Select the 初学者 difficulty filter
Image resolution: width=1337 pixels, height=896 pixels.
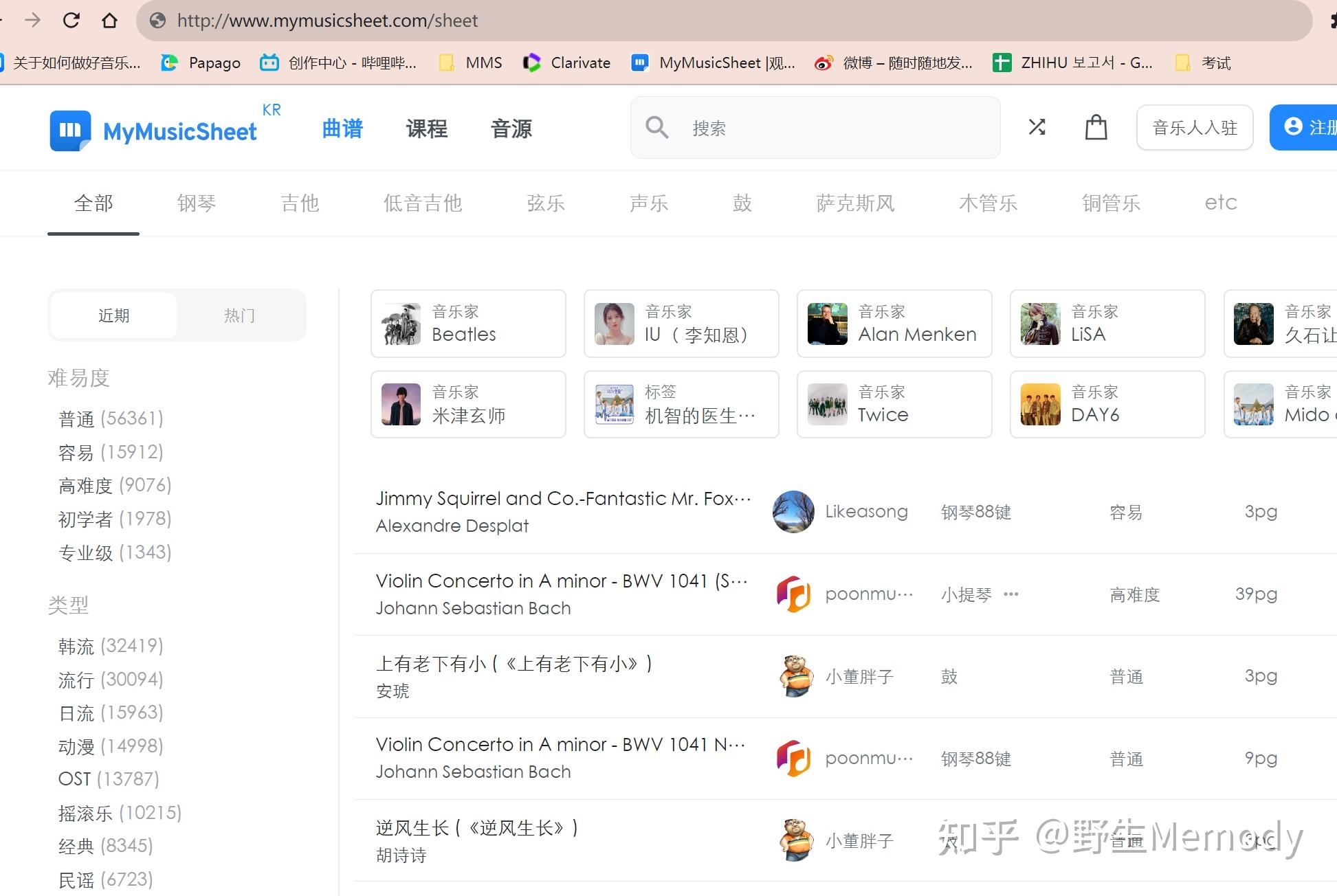(x=114, y=519)
